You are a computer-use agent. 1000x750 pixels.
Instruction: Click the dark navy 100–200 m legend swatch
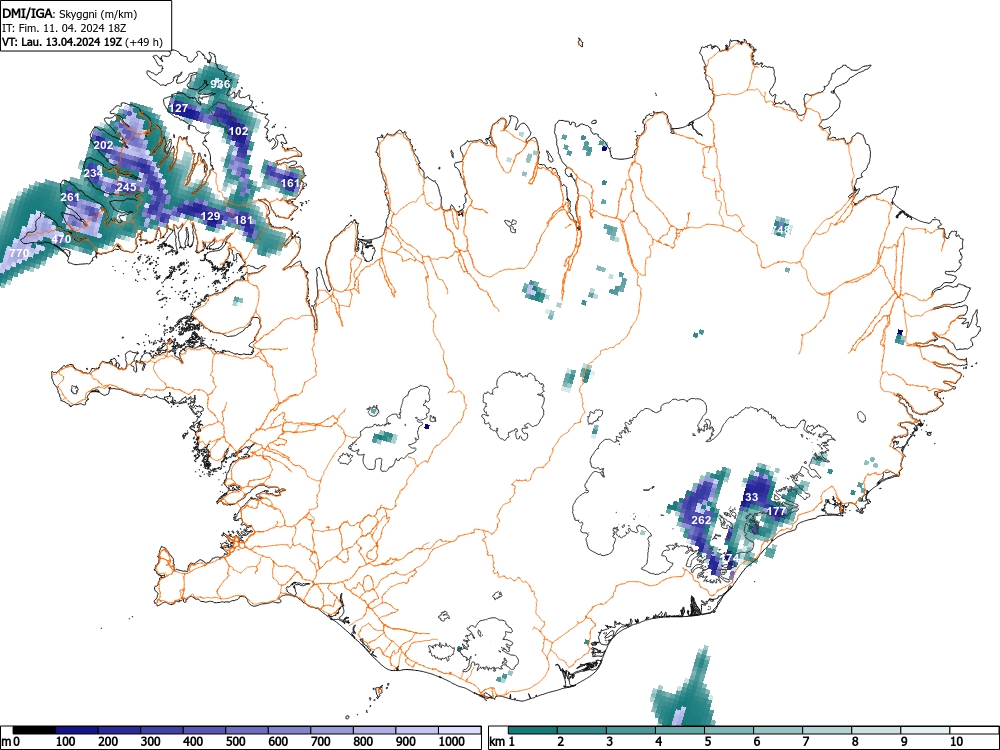tap(77, 730)
